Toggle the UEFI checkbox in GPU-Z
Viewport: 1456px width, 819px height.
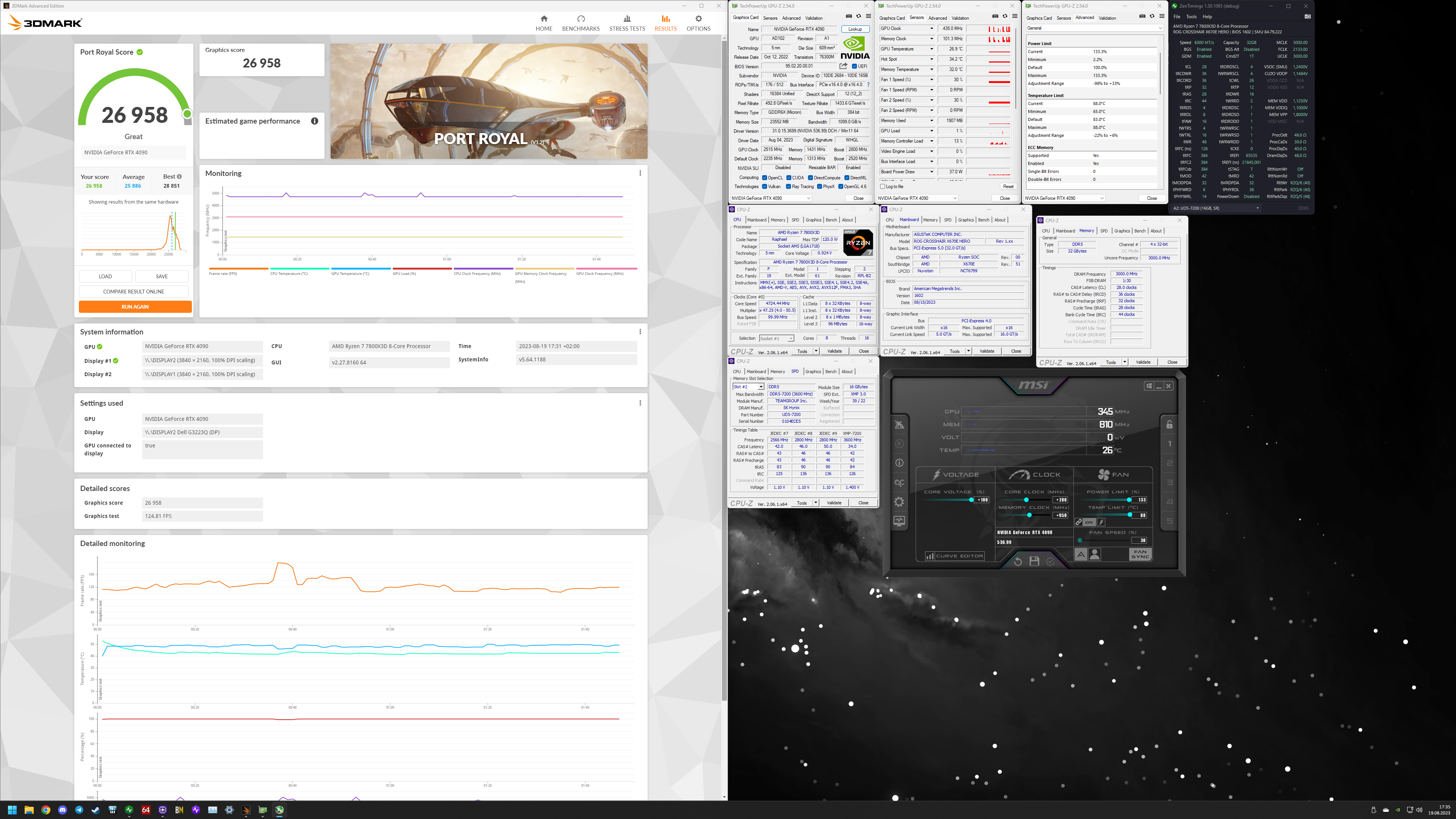point(855,67)
